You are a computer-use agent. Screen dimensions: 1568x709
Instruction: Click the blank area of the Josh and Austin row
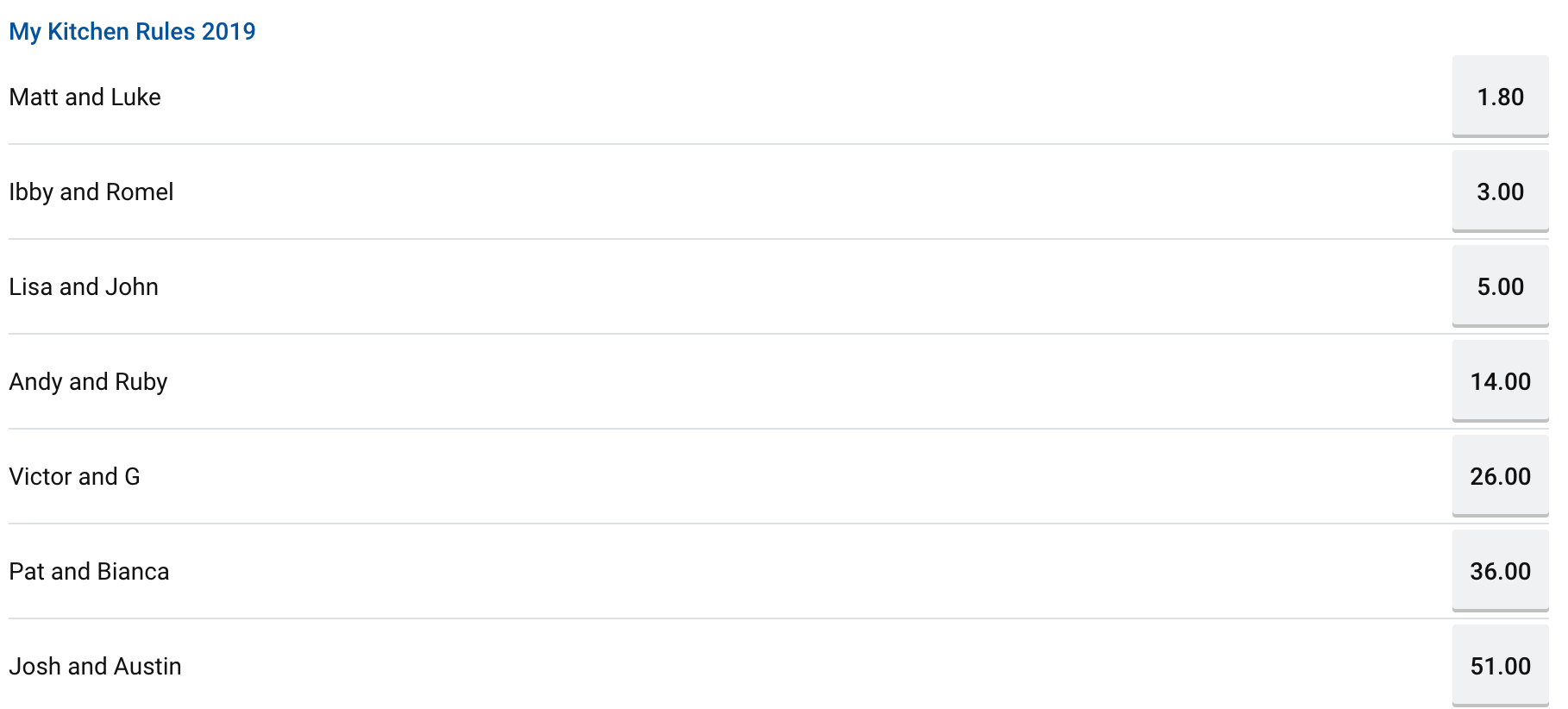click(817, 667)
